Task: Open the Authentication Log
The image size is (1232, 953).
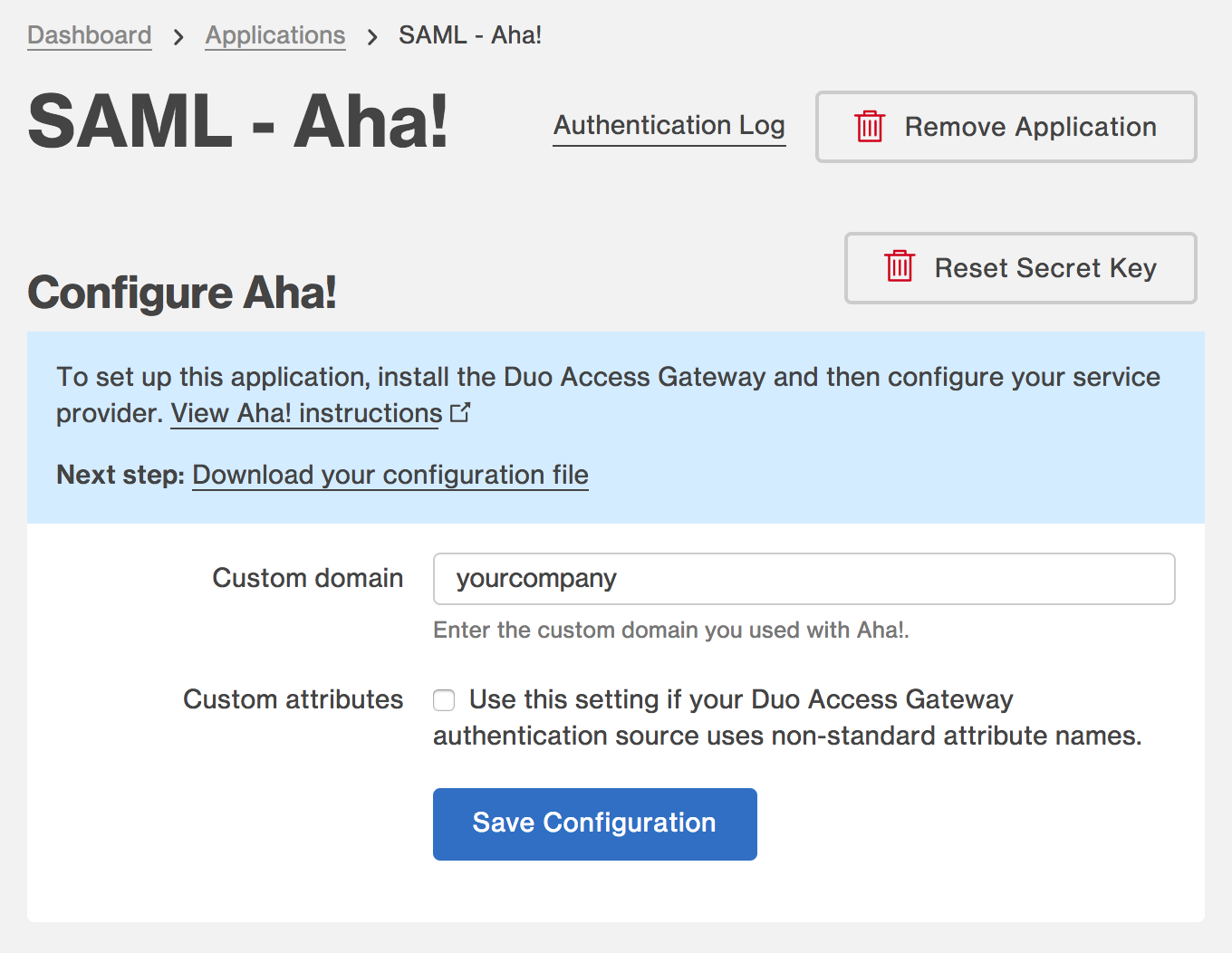Action: [x=669, y=125]
